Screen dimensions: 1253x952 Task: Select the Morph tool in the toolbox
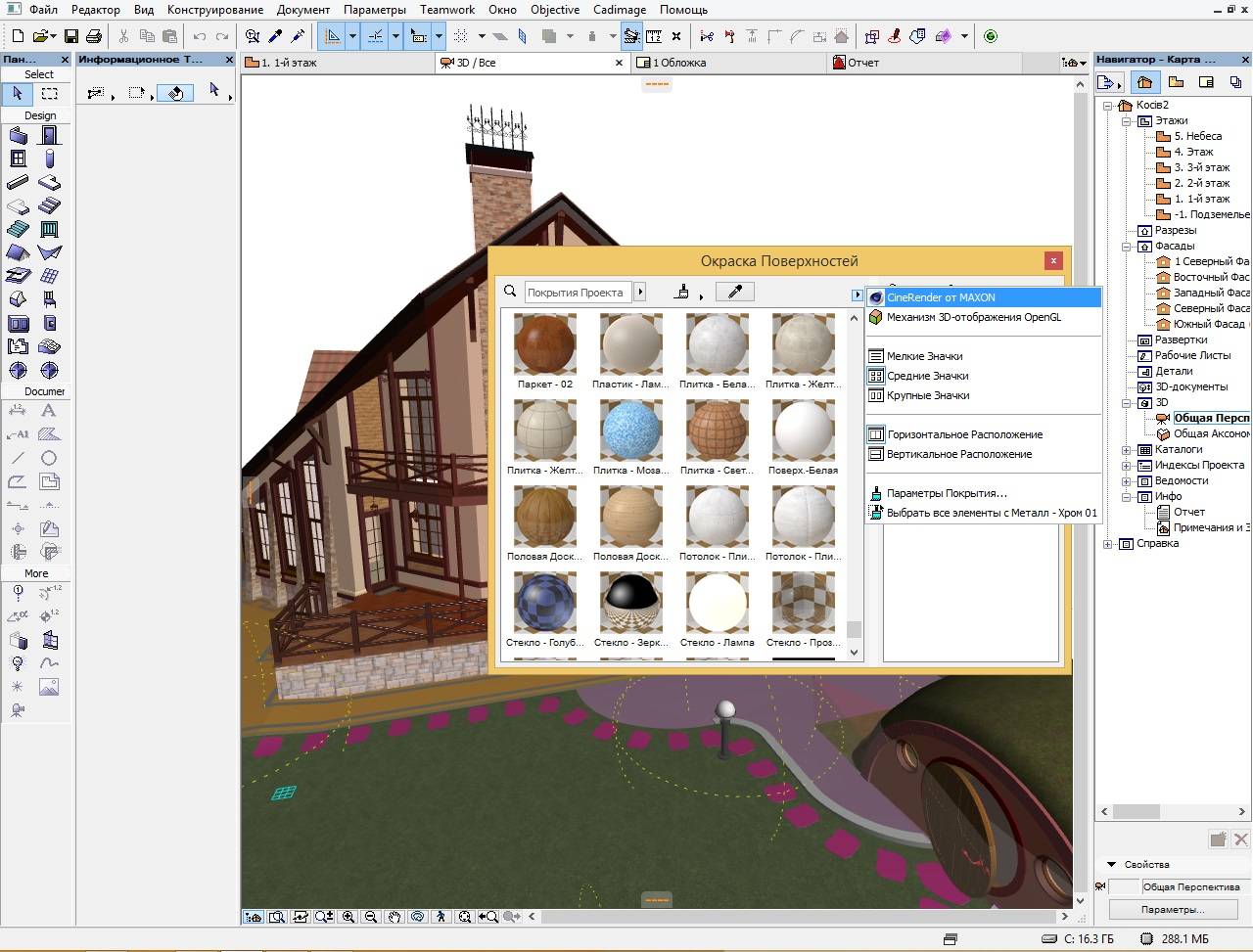click(x=18, y=299)
